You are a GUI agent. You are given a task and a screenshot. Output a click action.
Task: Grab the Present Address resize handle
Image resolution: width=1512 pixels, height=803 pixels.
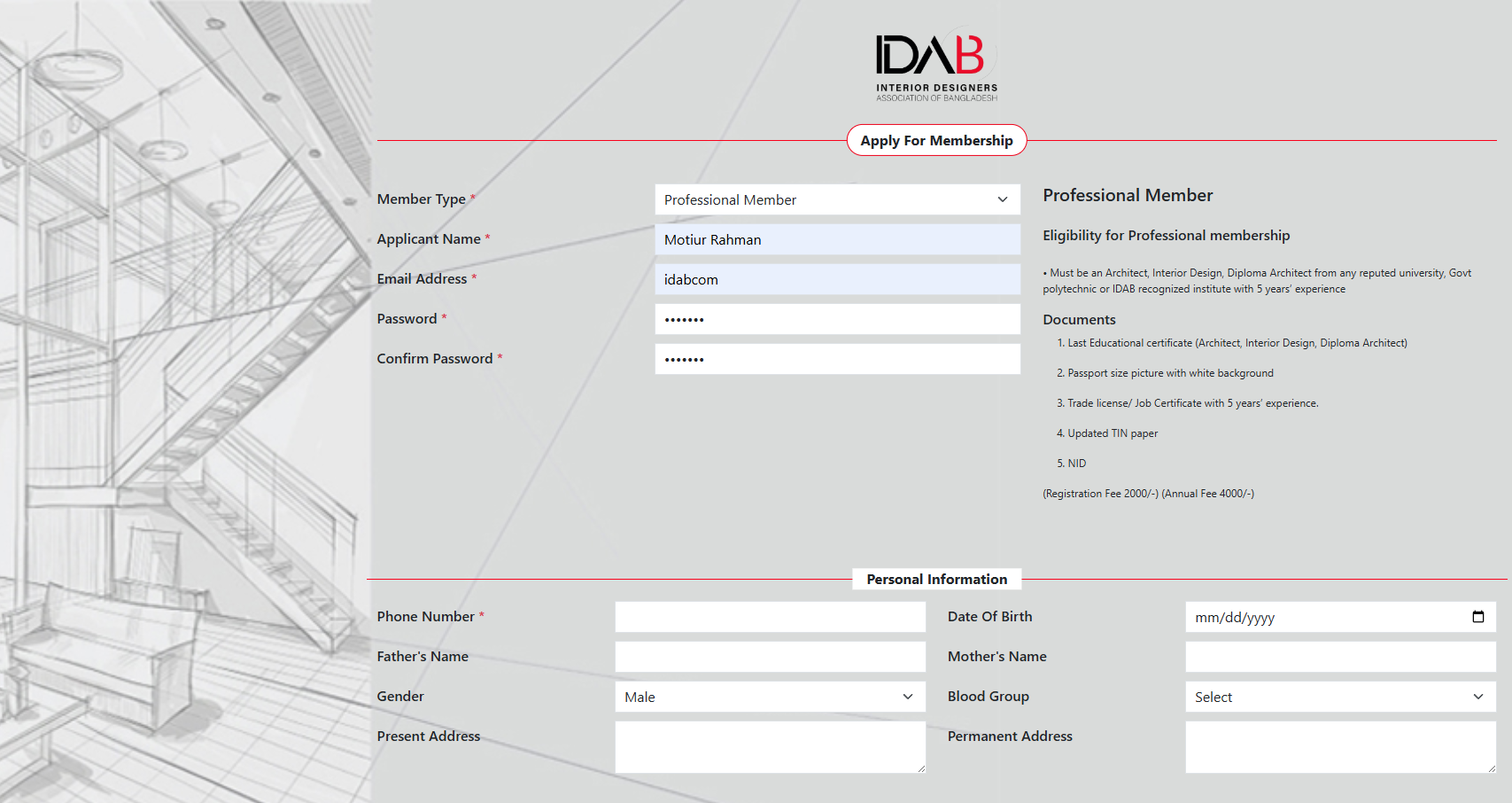921,768
